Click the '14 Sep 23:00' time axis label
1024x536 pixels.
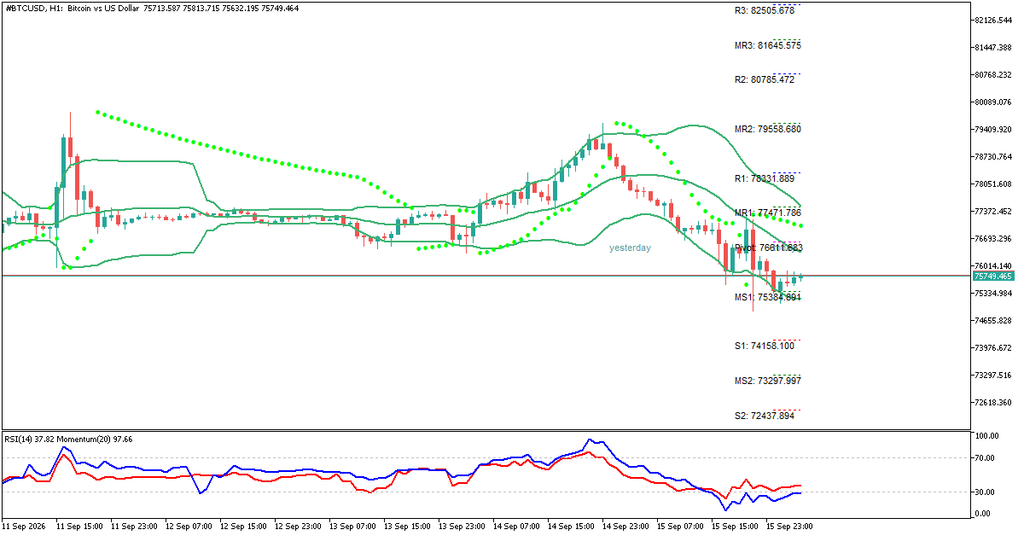(x=627, y=526)
